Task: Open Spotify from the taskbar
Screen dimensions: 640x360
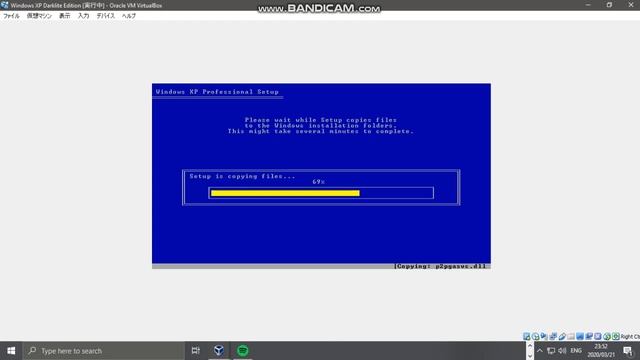Action: [242, 351]
